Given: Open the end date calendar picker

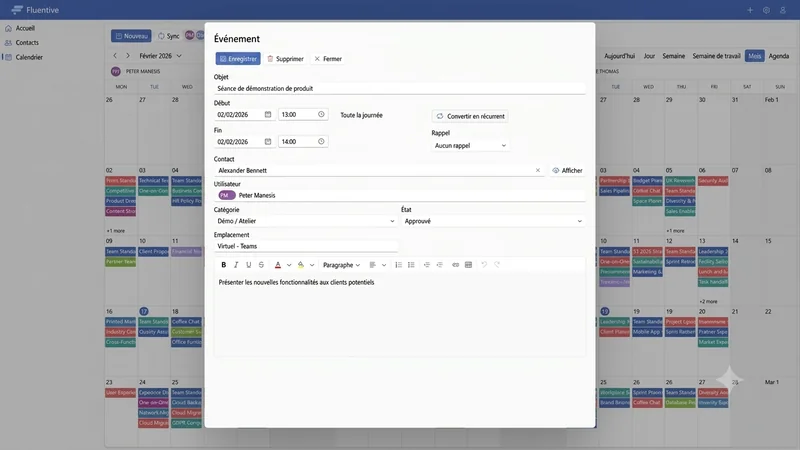Looking at the screenshot, I should point(268,141).
